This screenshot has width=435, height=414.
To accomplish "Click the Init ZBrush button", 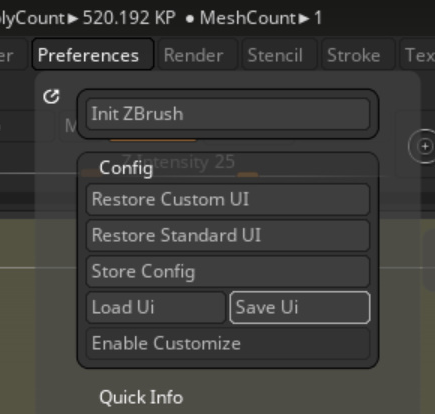I will click(x=228, y=114).
